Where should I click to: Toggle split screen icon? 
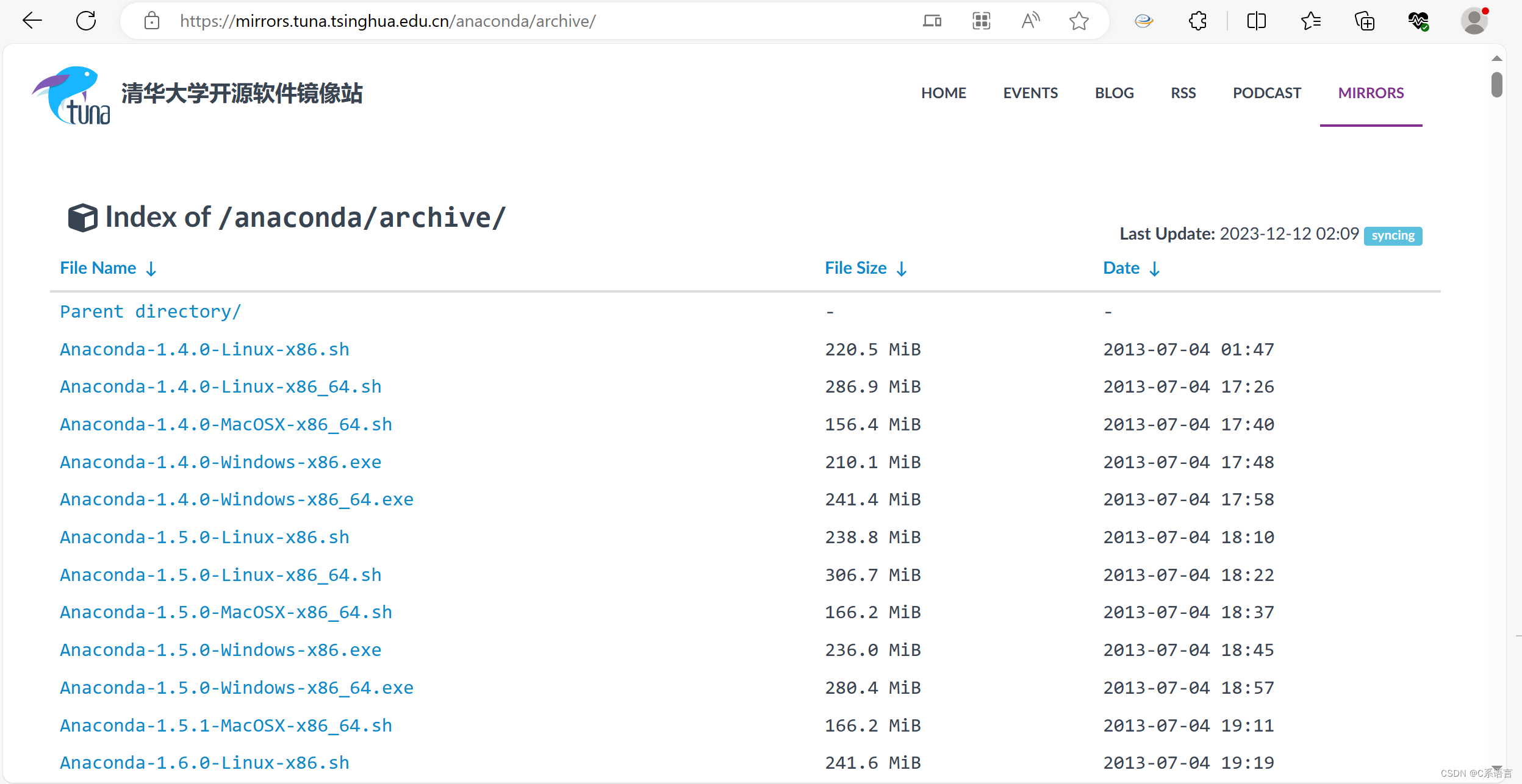(x=1257, y=21)
